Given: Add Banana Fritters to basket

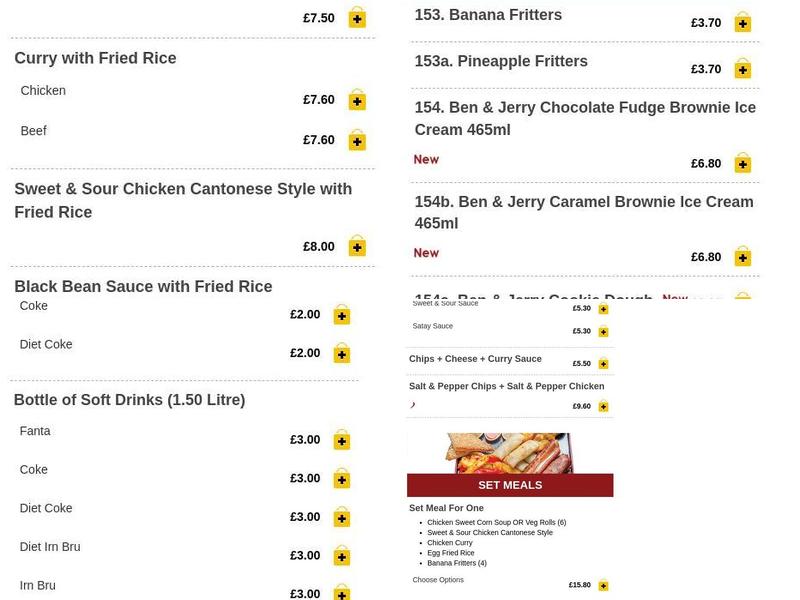Looking at the screenshot, I should [742, 22].
